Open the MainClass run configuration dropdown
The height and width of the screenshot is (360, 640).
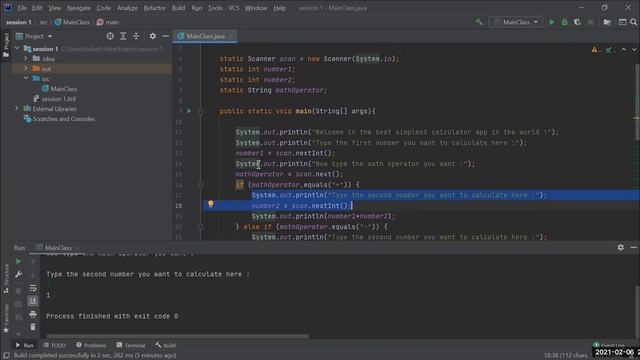pos(516,22)
